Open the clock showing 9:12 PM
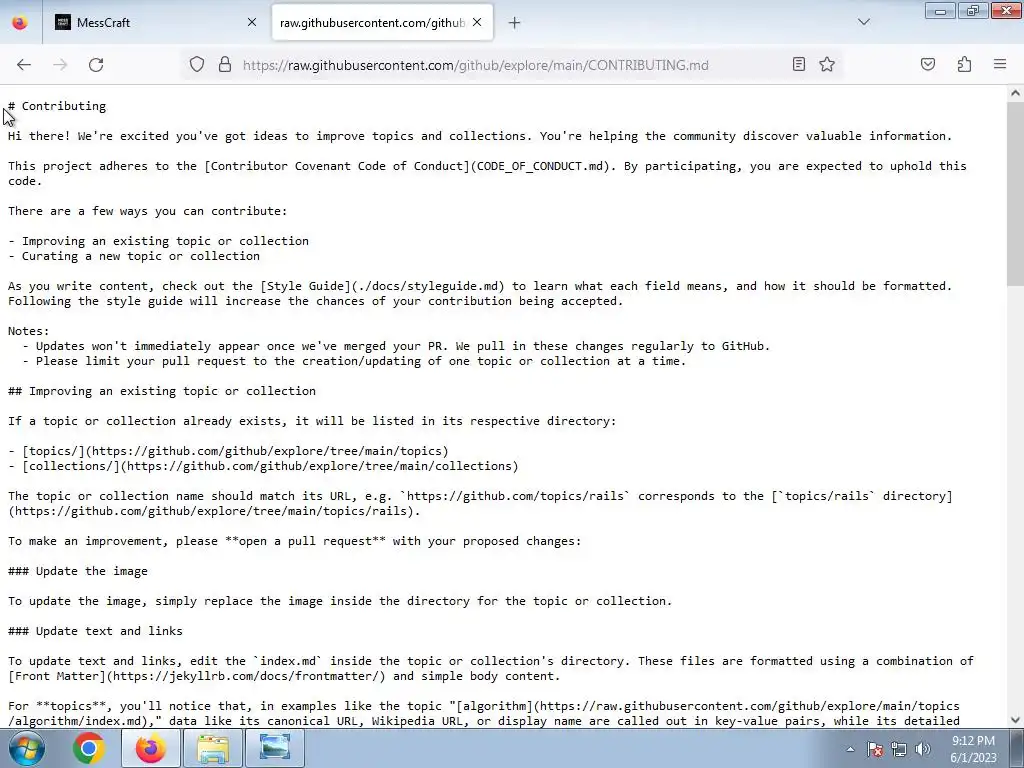1024x768 pixels. 974,749
